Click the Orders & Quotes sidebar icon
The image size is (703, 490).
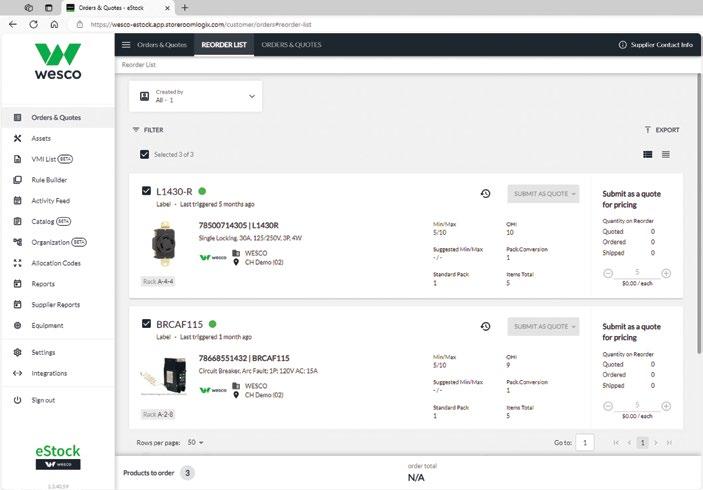coord(17,117)
